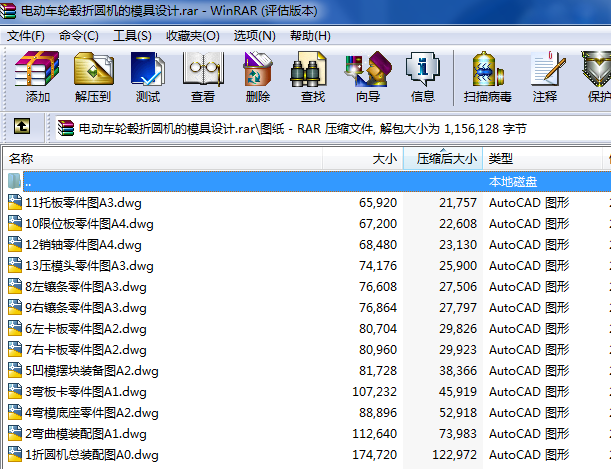Click the RAR archive icon in address bar
This screenshot has height=469, width=611.
[65, 128]
